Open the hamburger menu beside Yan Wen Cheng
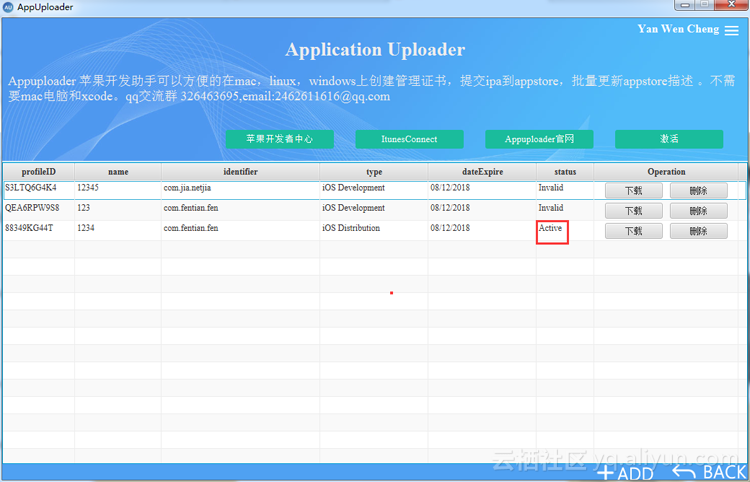This screenshot has height=482, width=750. [x=731, y=30]
